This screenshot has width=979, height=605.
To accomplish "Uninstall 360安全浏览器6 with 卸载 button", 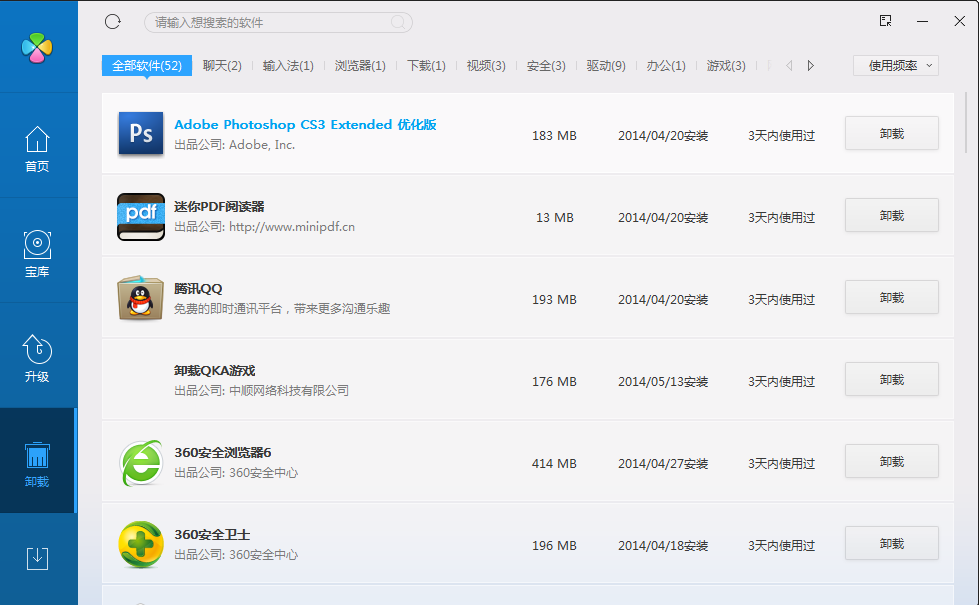I will (891, 461).
